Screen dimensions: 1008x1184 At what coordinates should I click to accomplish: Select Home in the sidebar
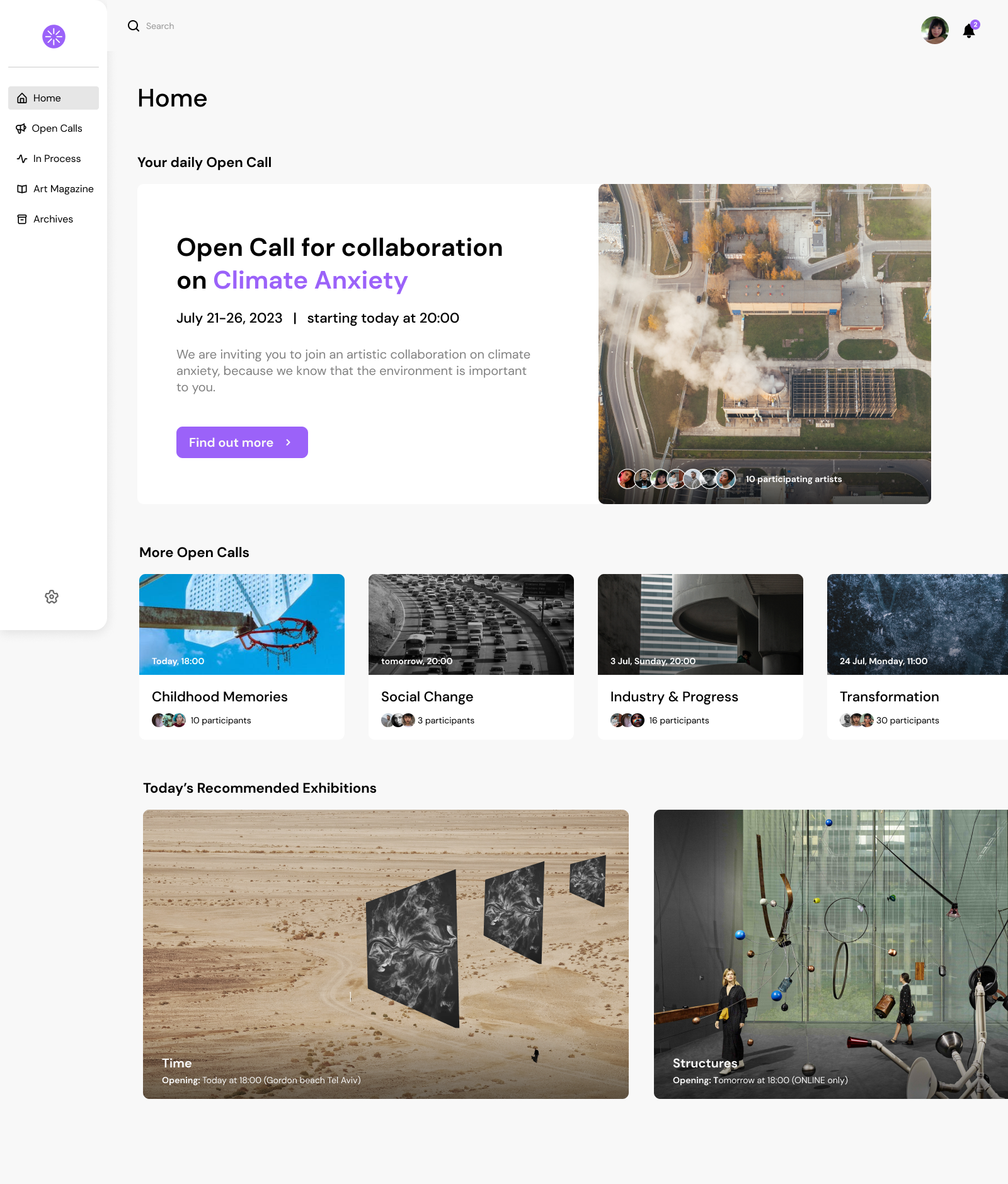point(54,98)
